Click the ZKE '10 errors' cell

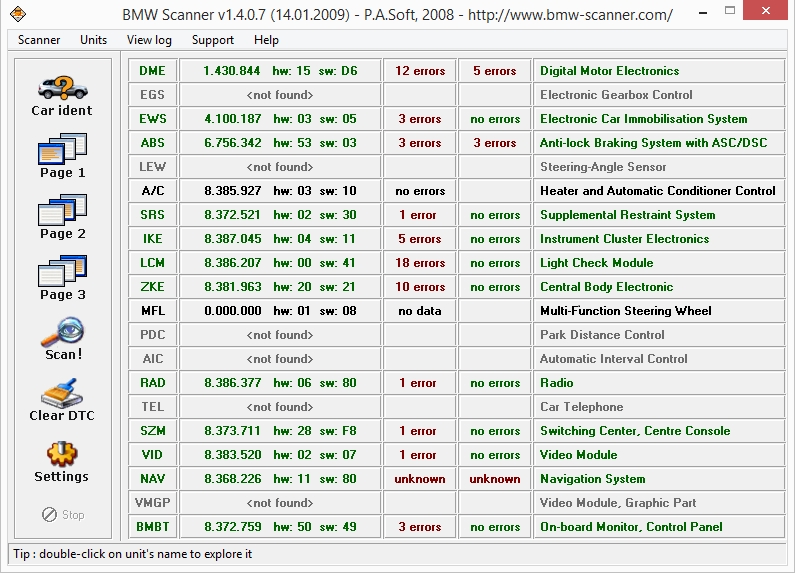tap(420, 286)
